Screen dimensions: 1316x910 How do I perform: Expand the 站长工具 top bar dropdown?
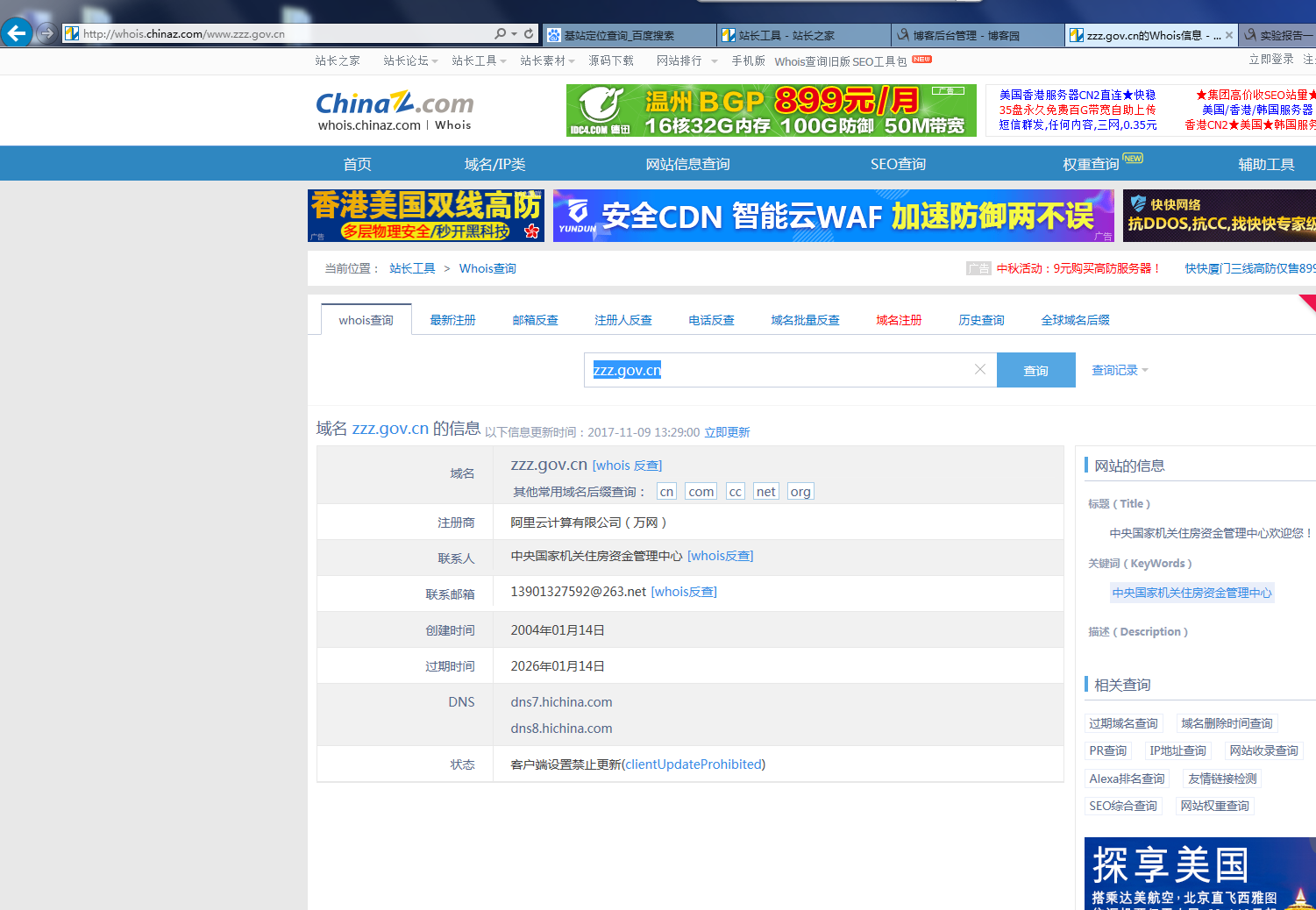pos(479,60)
